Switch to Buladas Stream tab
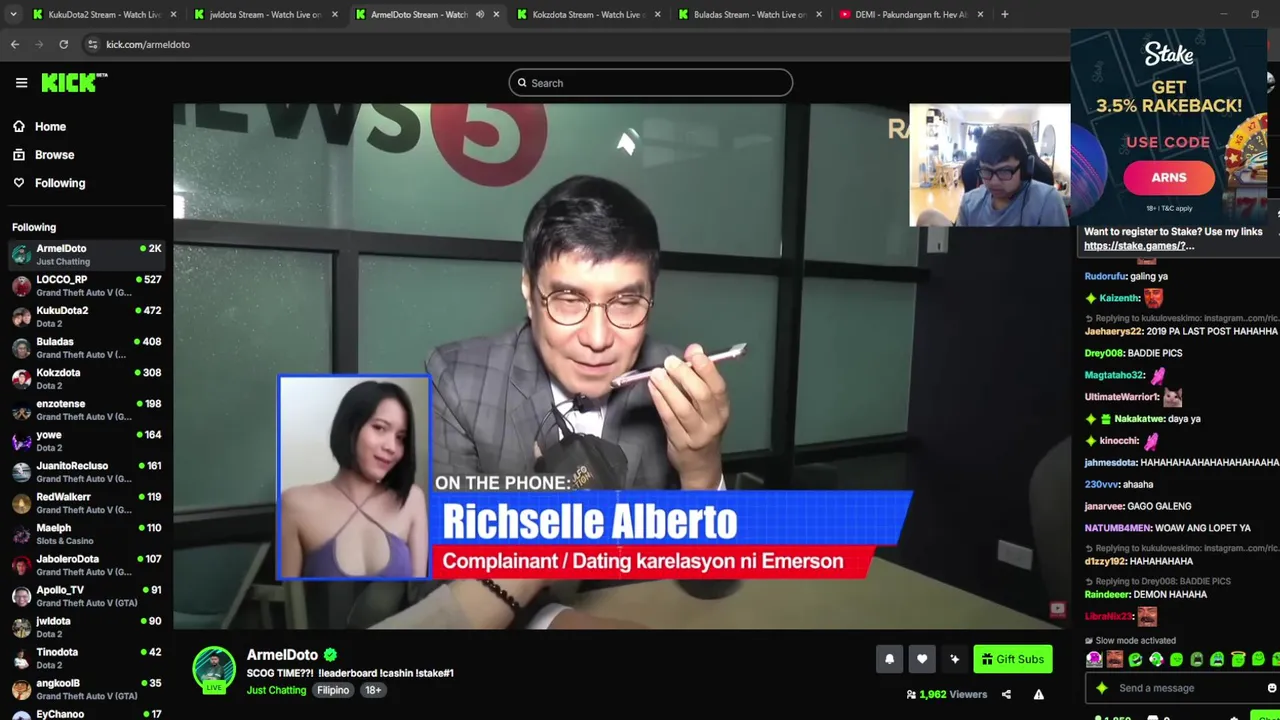This screenshot has width=1280, height=720. click(x=748, y=14)
